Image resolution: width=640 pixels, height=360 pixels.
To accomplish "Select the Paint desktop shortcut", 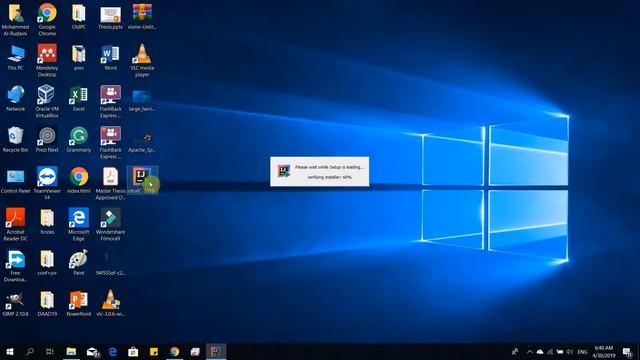I will click(x=79, y=262).
